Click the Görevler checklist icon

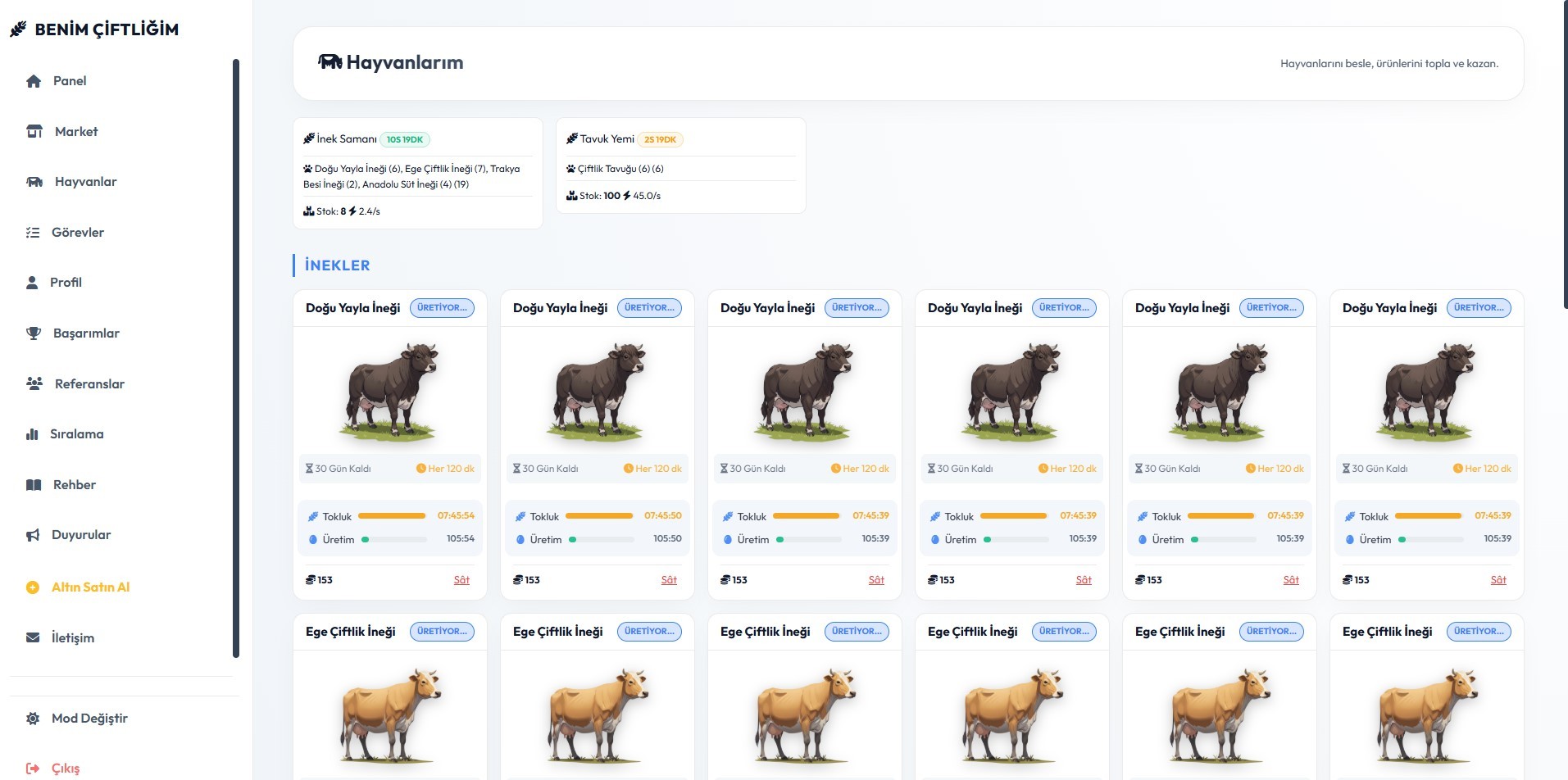[33, 233]
